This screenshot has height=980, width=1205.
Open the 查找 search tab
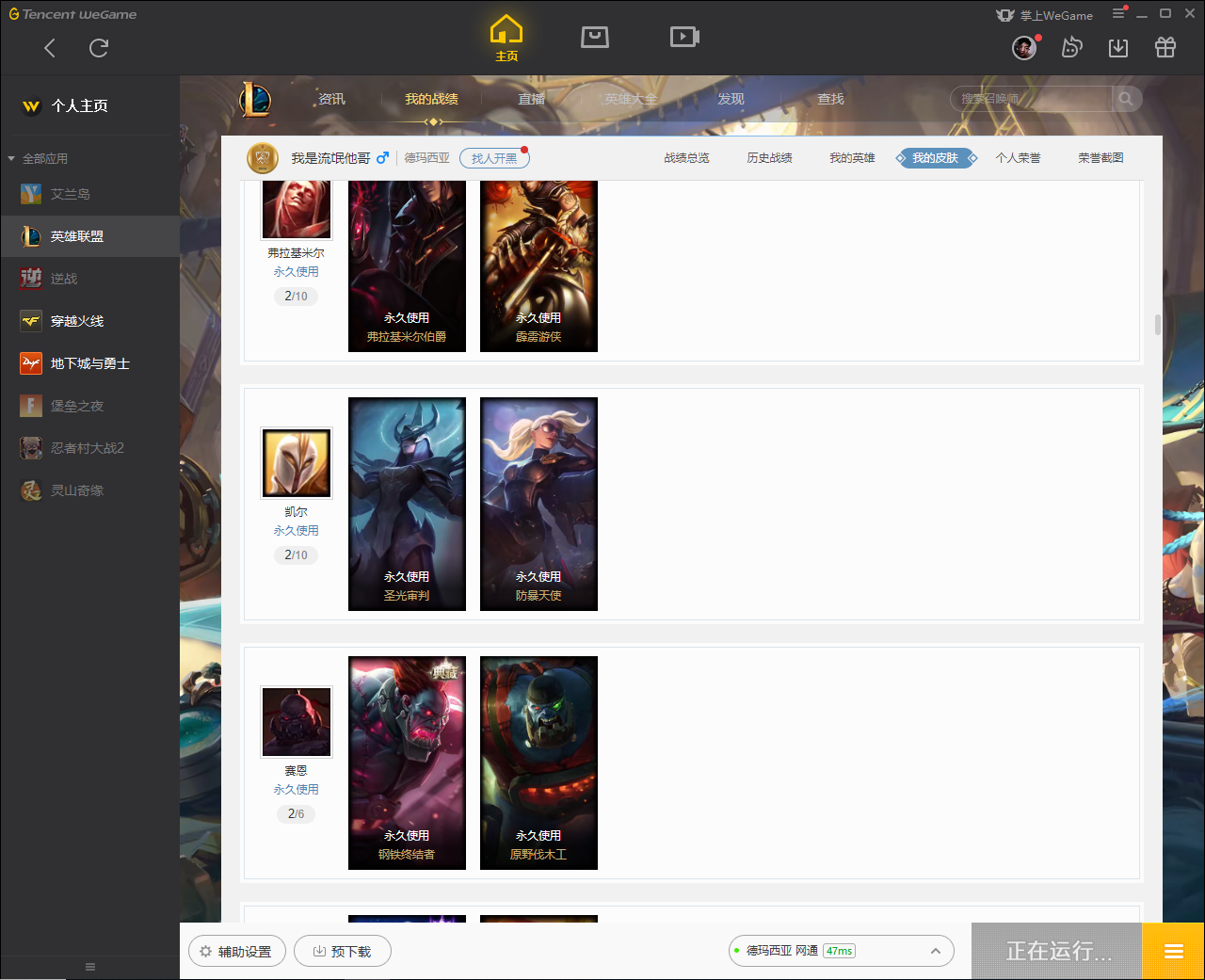(830, 99)
